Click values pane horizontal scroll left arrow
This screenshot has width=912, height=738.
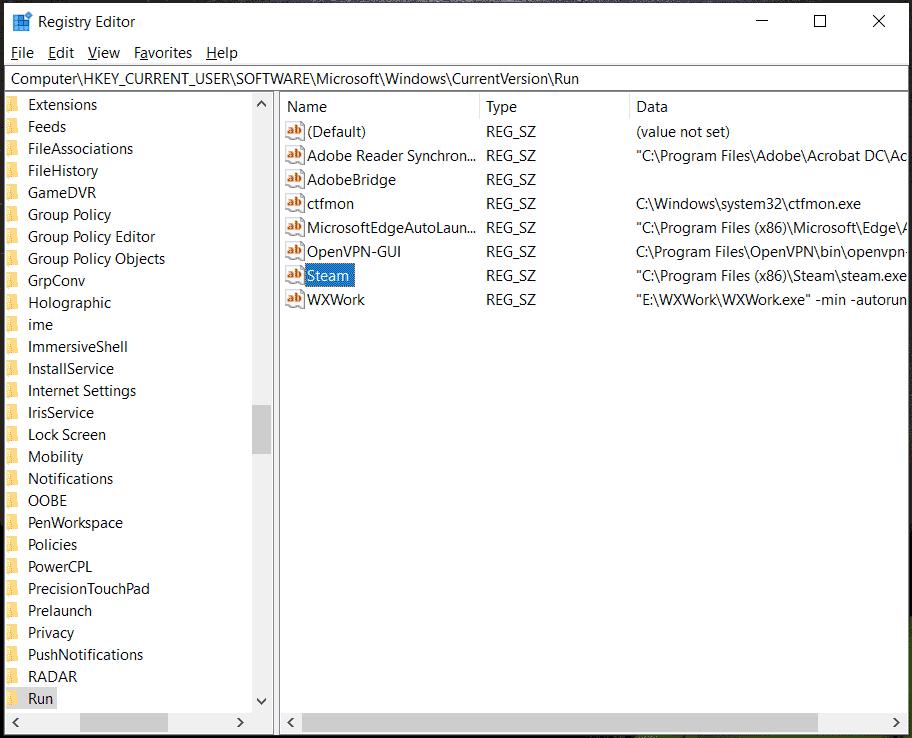291,722
